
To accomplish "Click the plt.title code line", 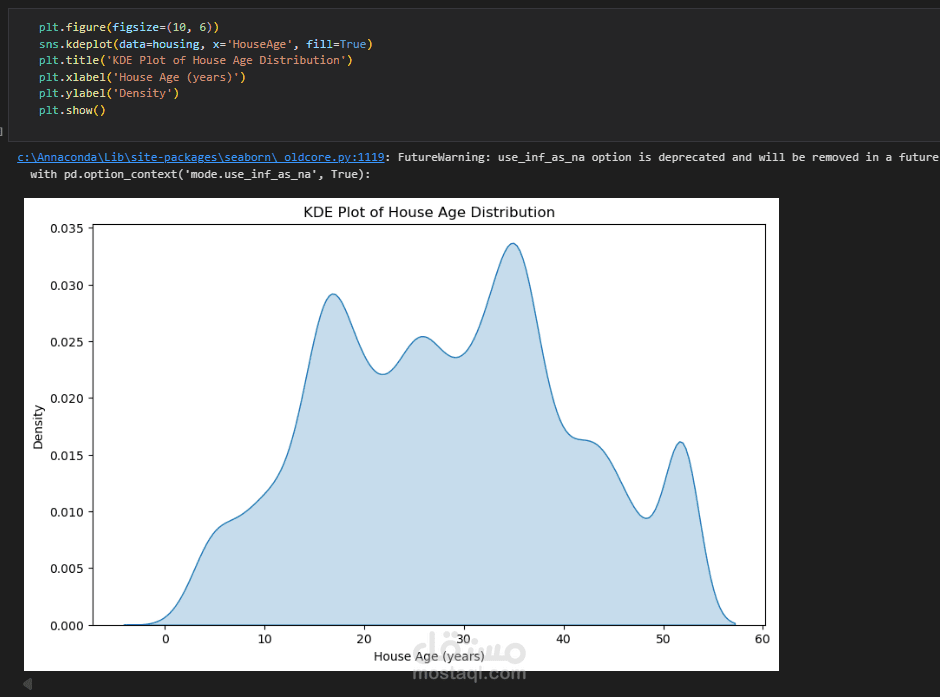I will [196, 60].
